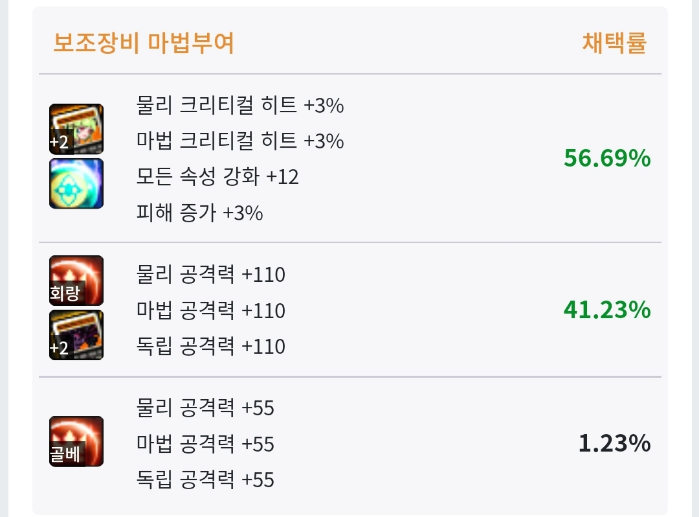Screen dimensions: 699x517
Task: Select the red 골베 enchant icon
Action: tap(76, 442)
